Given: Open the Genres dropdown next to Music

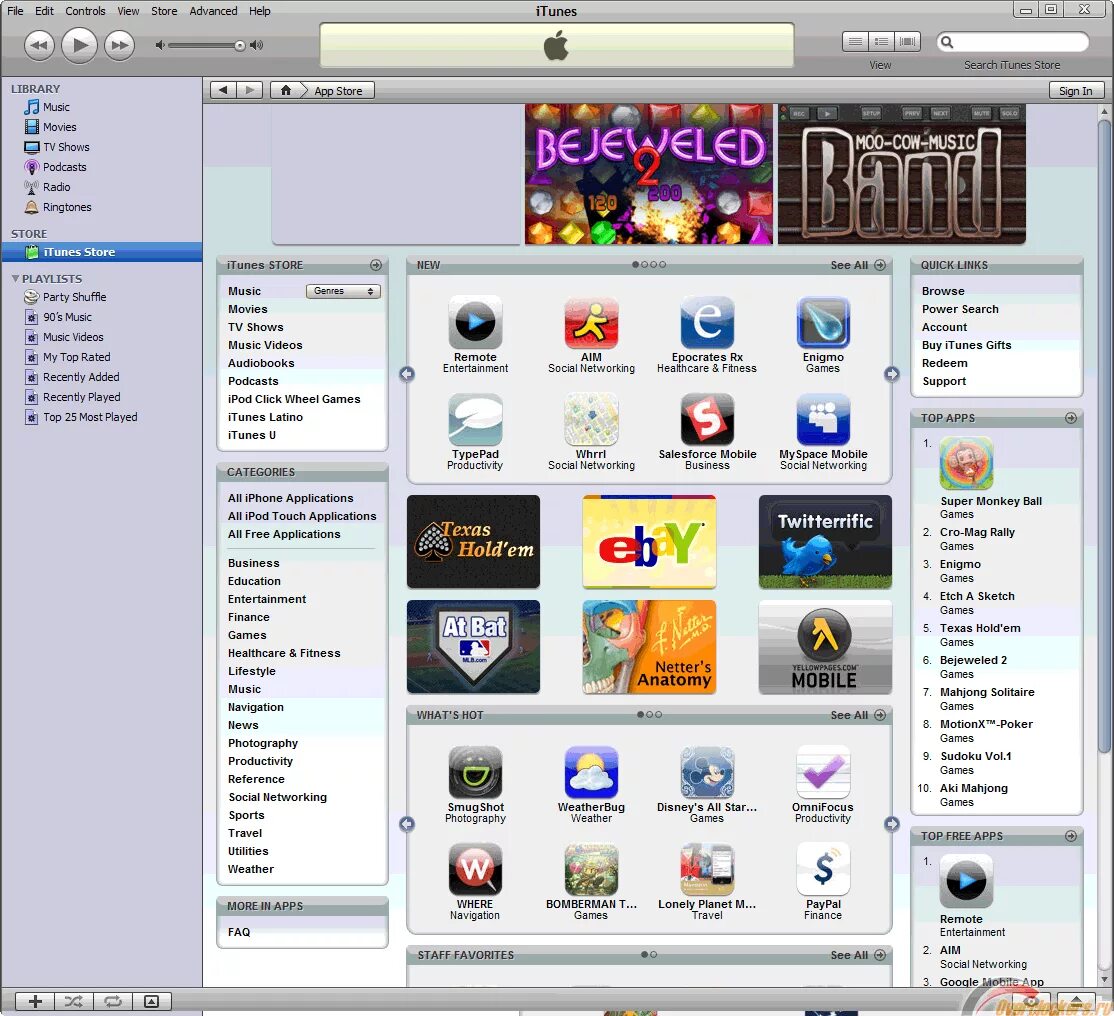Looking at the screenshot, I should click(343, 290).
